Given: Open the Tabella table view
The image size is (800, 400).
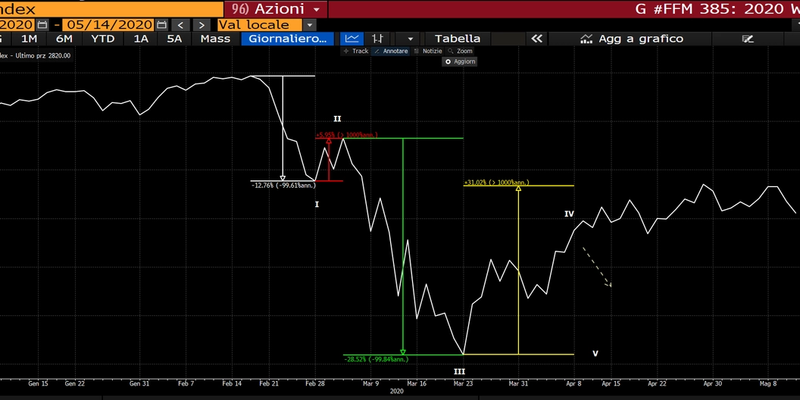Looking at the screenshot, I should point(457,39).
